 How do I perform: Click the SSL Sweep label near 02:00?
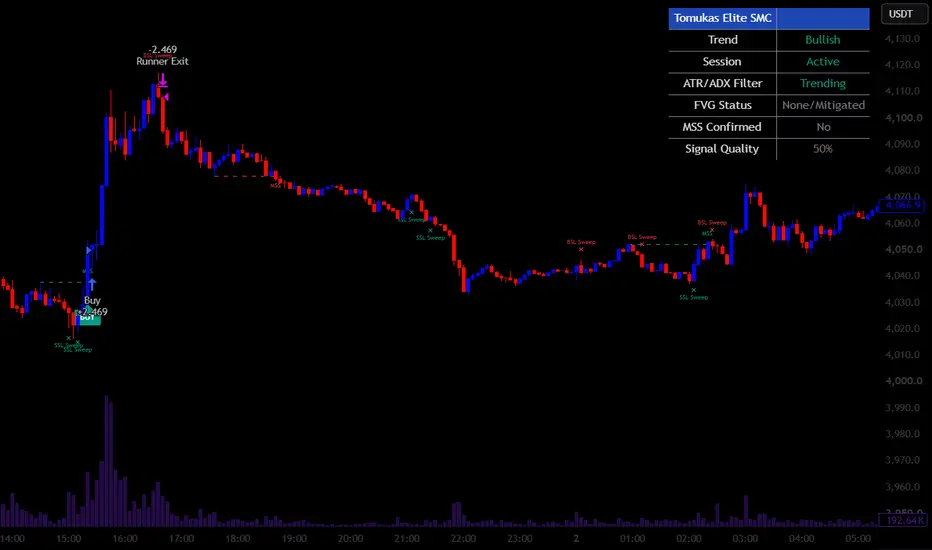(694, 297)
